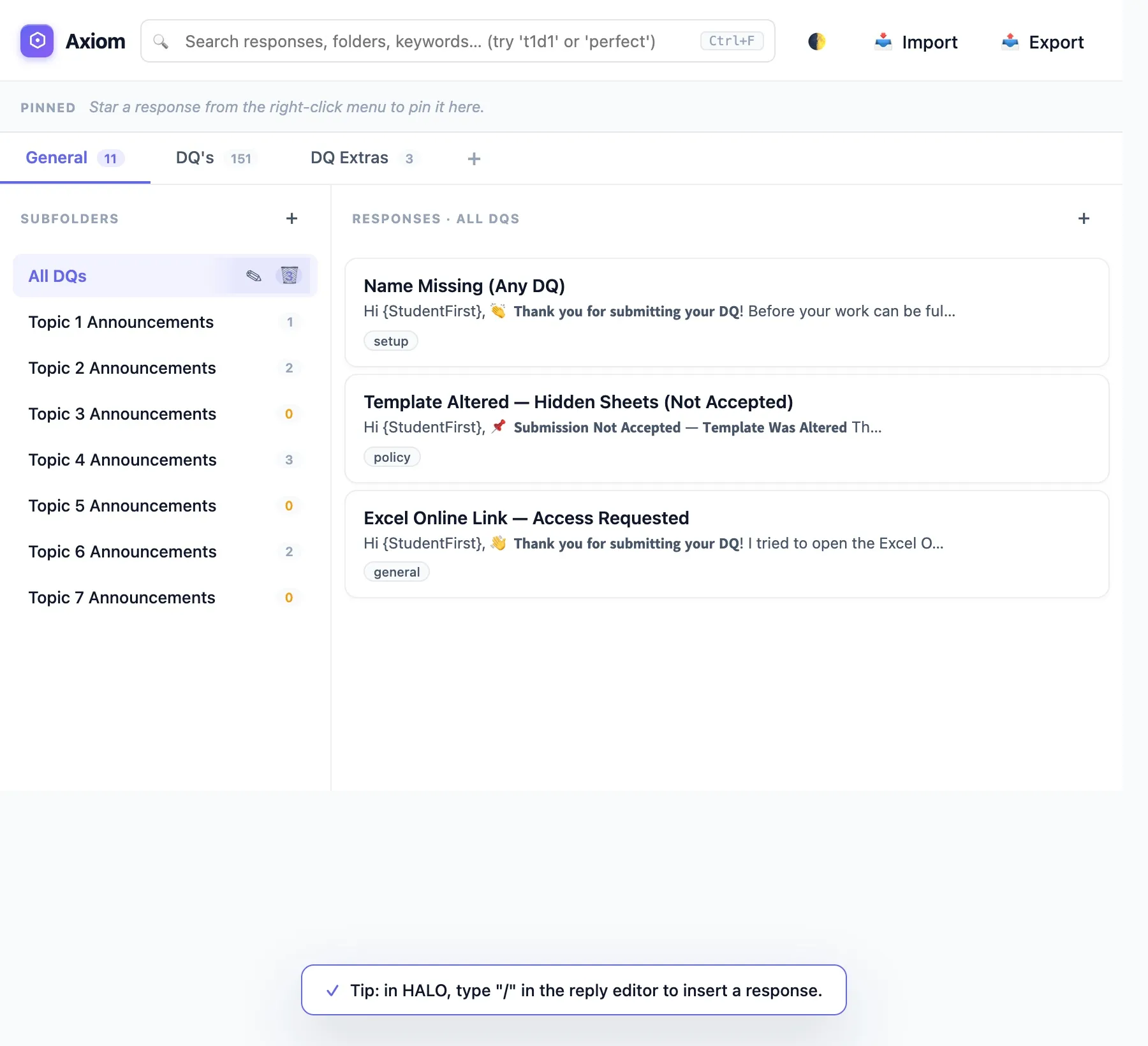Click the Axiom hexagon logo icon
Screen dimensions: 1148x1046
click(x=37, y=41)
